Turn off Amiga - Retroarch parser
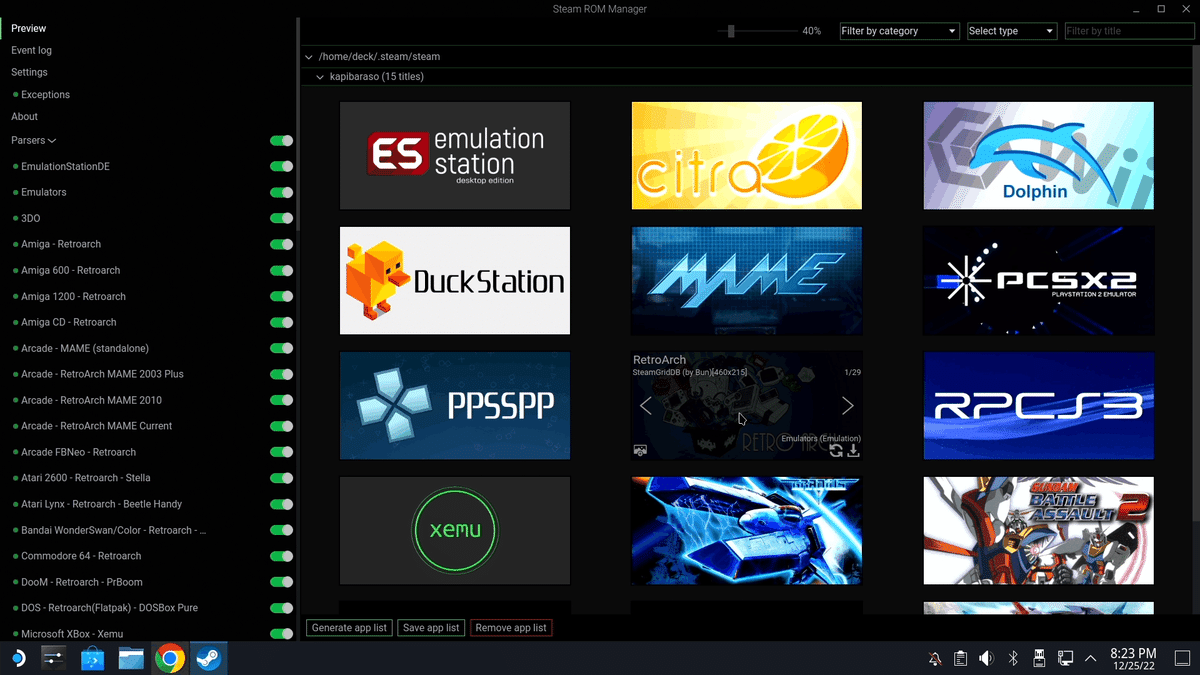Screen dimensions: 1200x675 pos(281,244)
